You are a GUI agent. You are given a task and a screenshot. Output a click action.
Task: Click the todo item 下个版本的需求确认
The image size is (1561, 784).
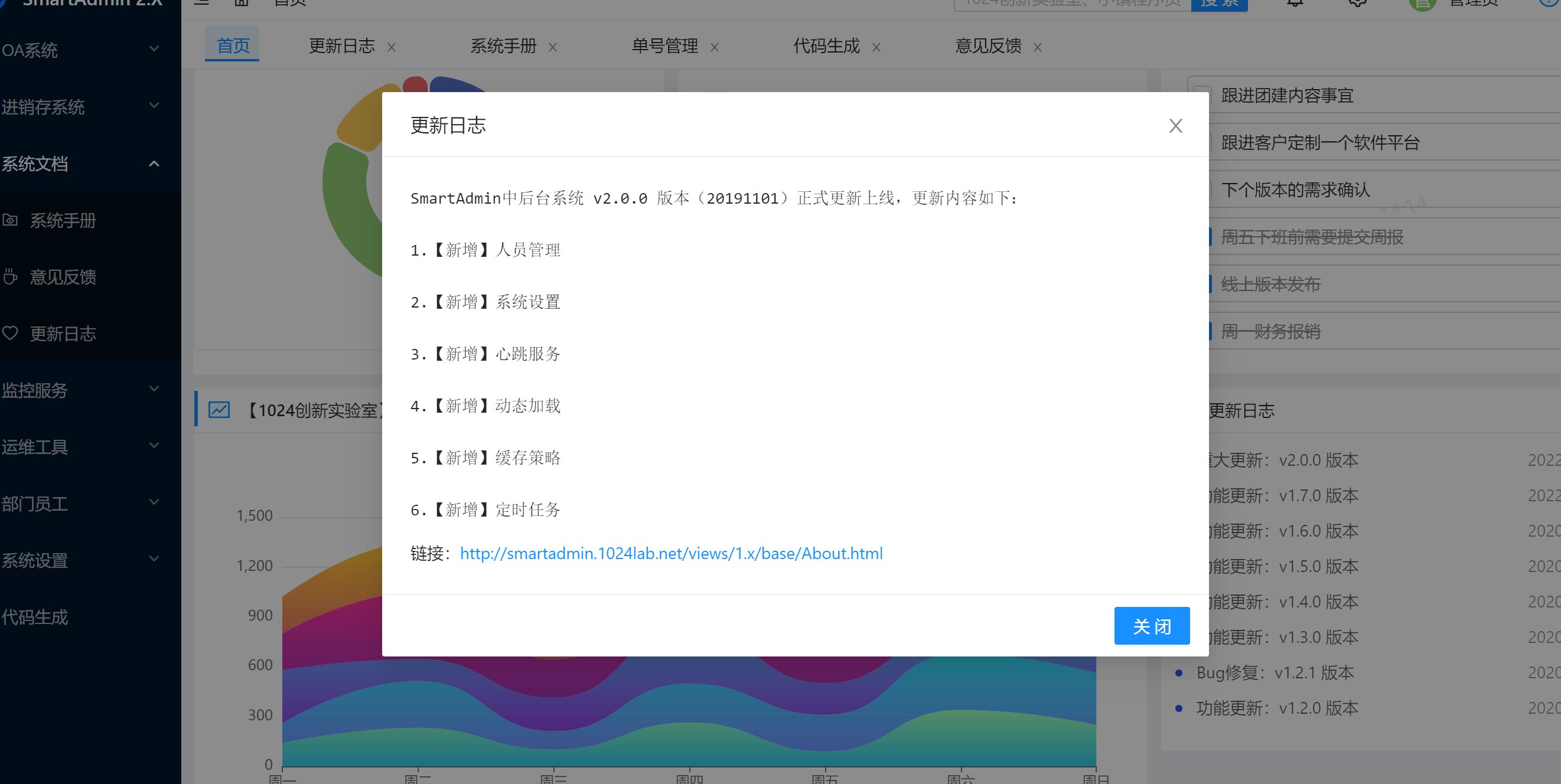(1296, 190)
